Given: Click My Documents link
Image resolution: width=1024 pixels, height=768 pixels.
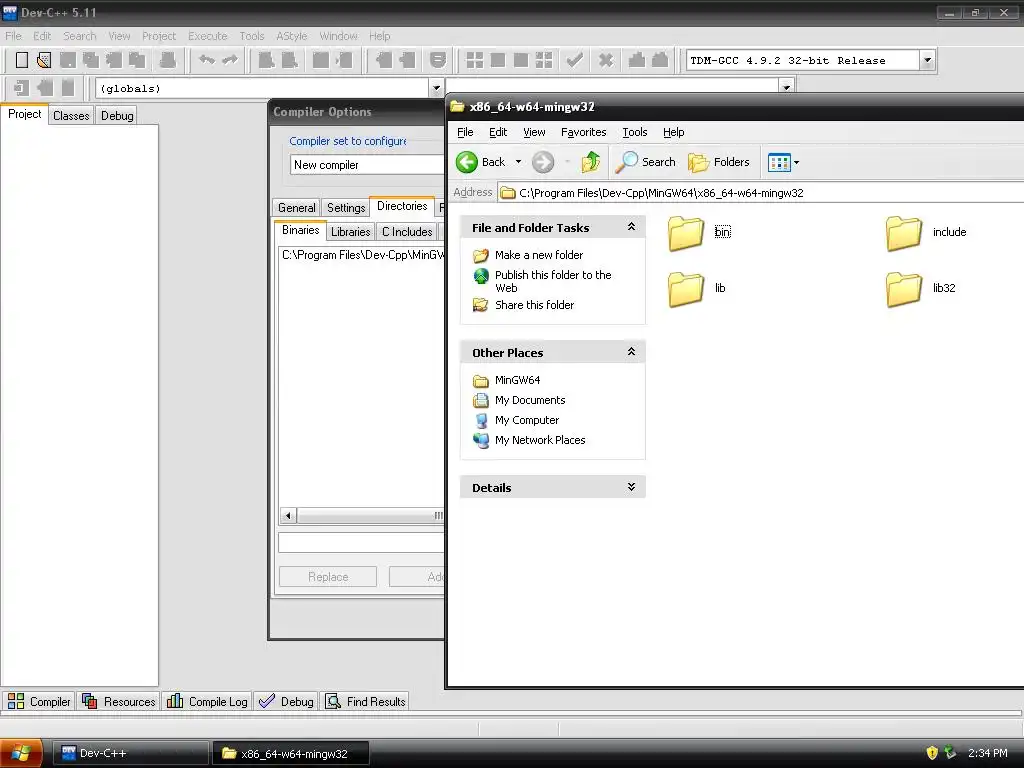Looking at the screenshot, I should point(530,400).
